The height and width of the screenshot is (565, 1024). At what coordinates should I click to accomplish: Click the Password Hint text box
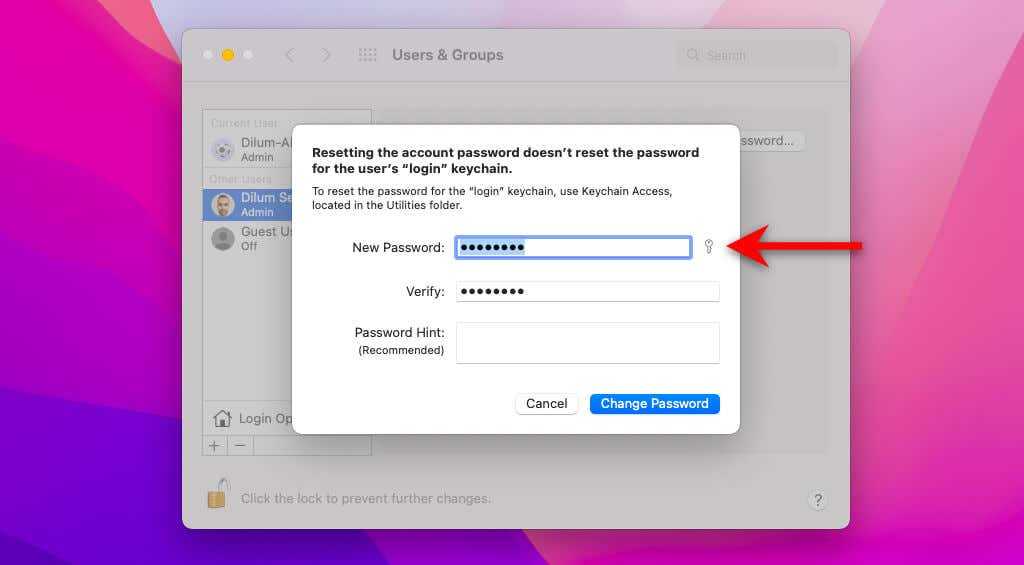(587, 342)
